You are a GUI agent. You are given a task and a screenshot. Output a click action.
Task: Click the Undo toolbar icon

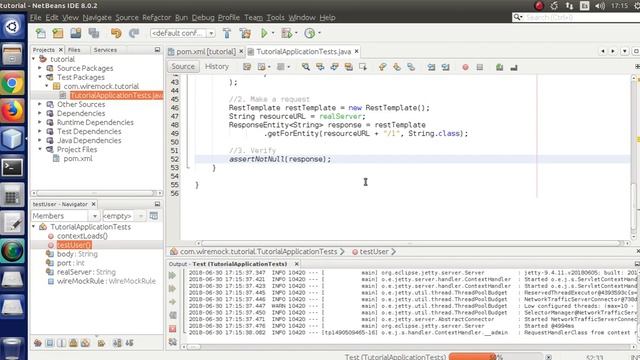[116, 33]
